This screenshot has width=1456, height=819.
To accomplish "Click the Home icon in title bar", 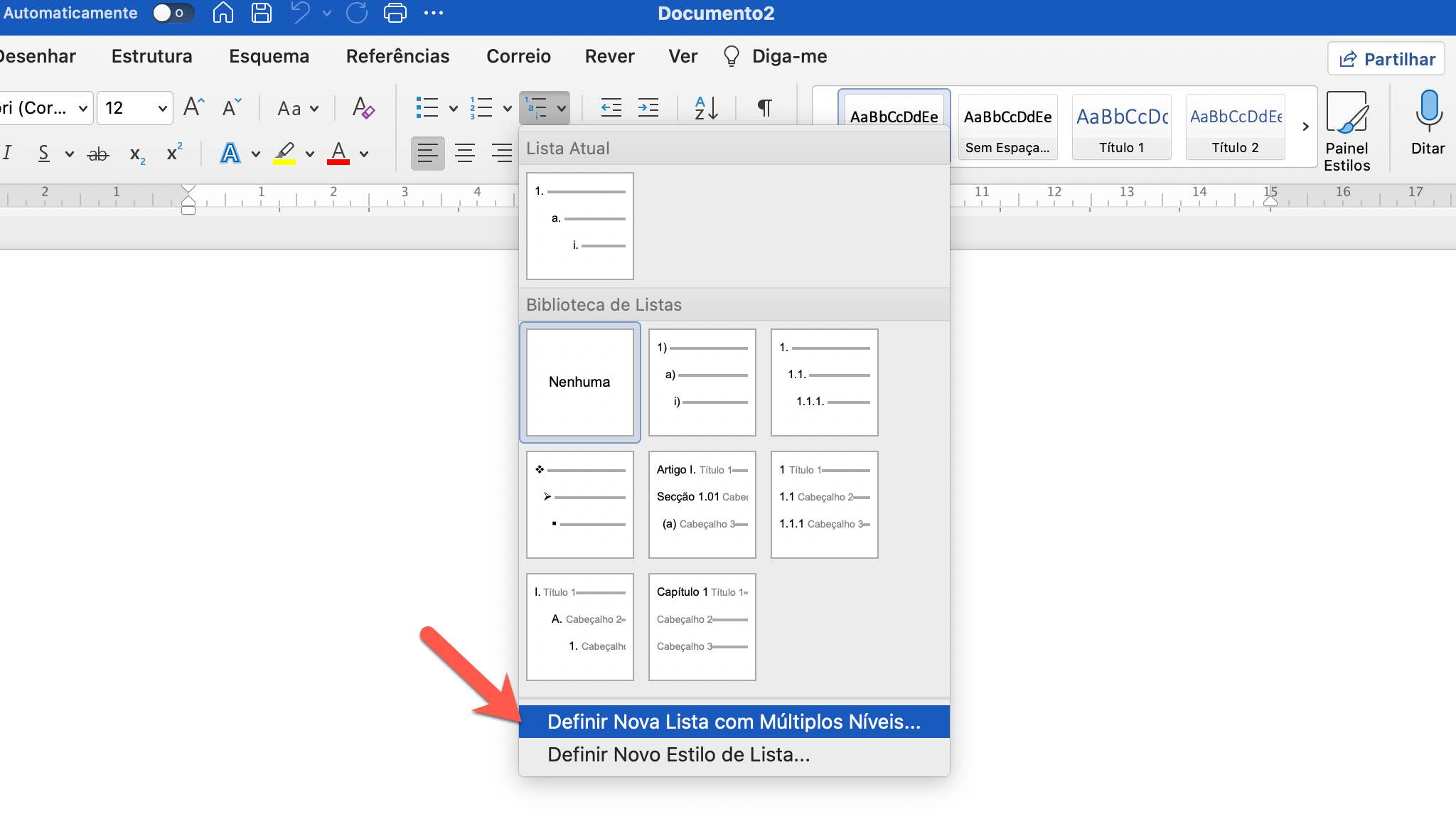I will click(x=223, y=13).
